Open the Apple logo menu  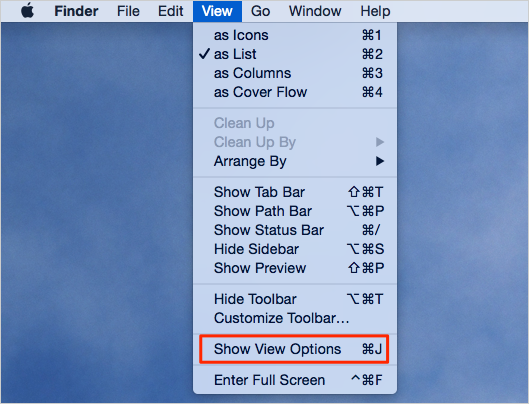(28, 11)
